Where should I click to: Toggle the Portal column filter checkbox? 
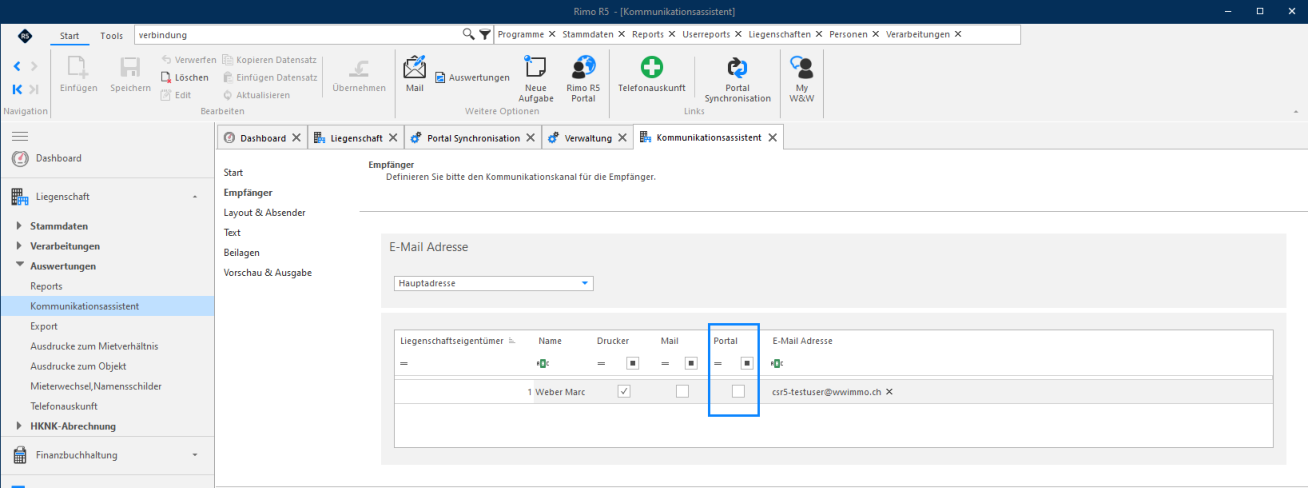(746, 363)
